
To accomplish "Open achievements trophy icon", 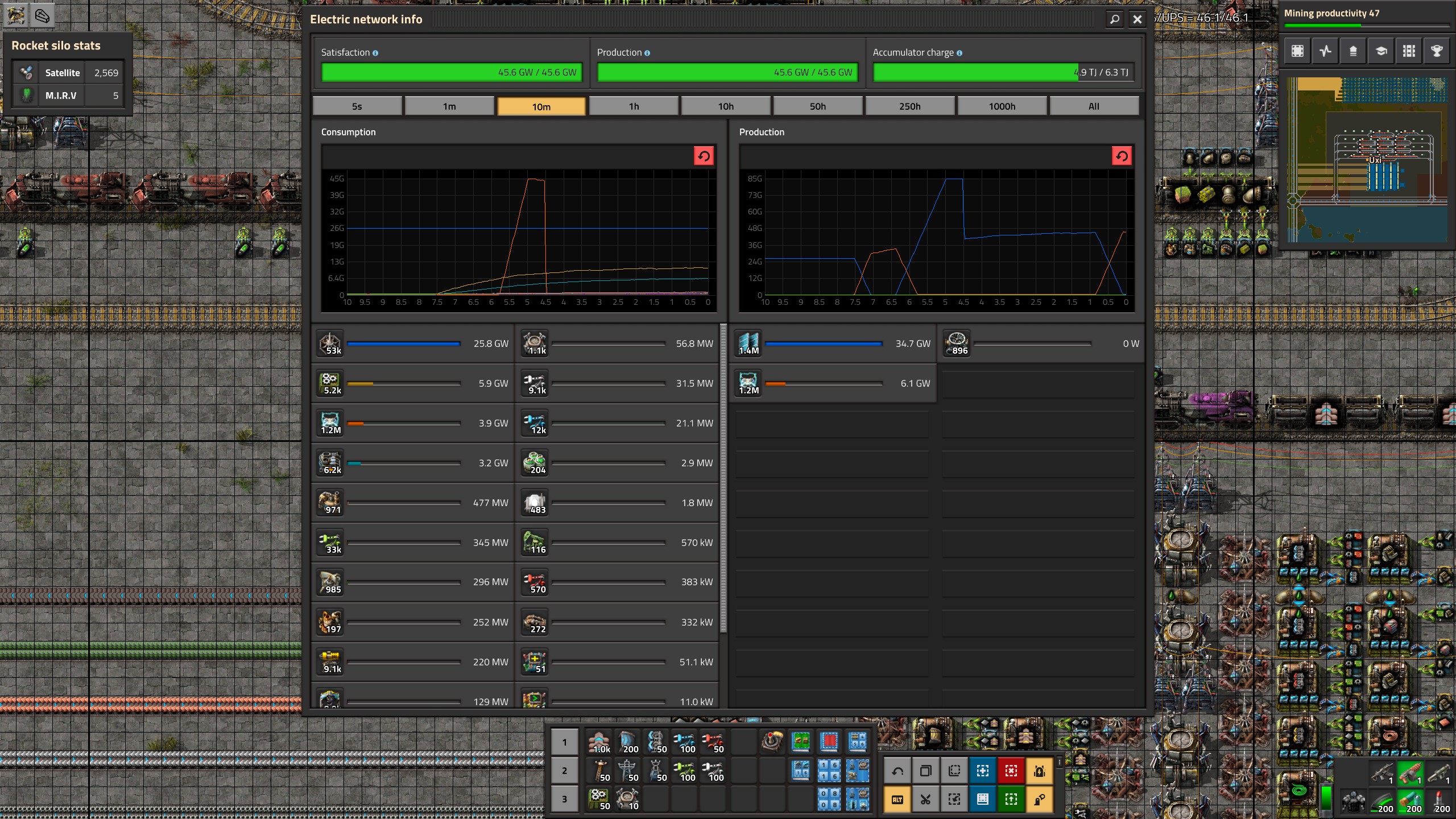I will click(1437, 51).
